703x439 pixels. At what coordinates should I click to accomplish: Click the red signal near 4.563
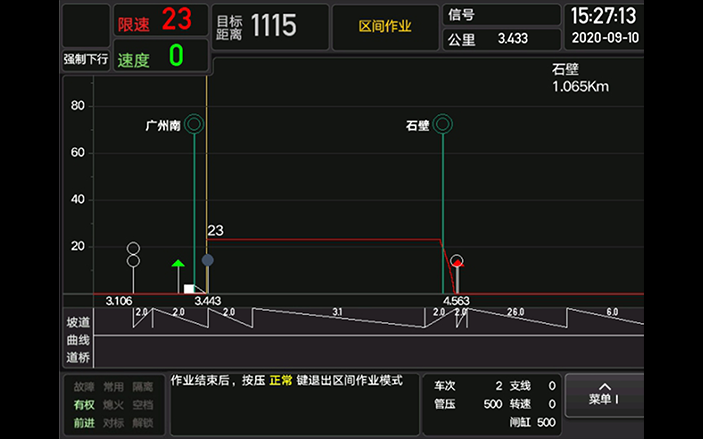coord(457,262)
